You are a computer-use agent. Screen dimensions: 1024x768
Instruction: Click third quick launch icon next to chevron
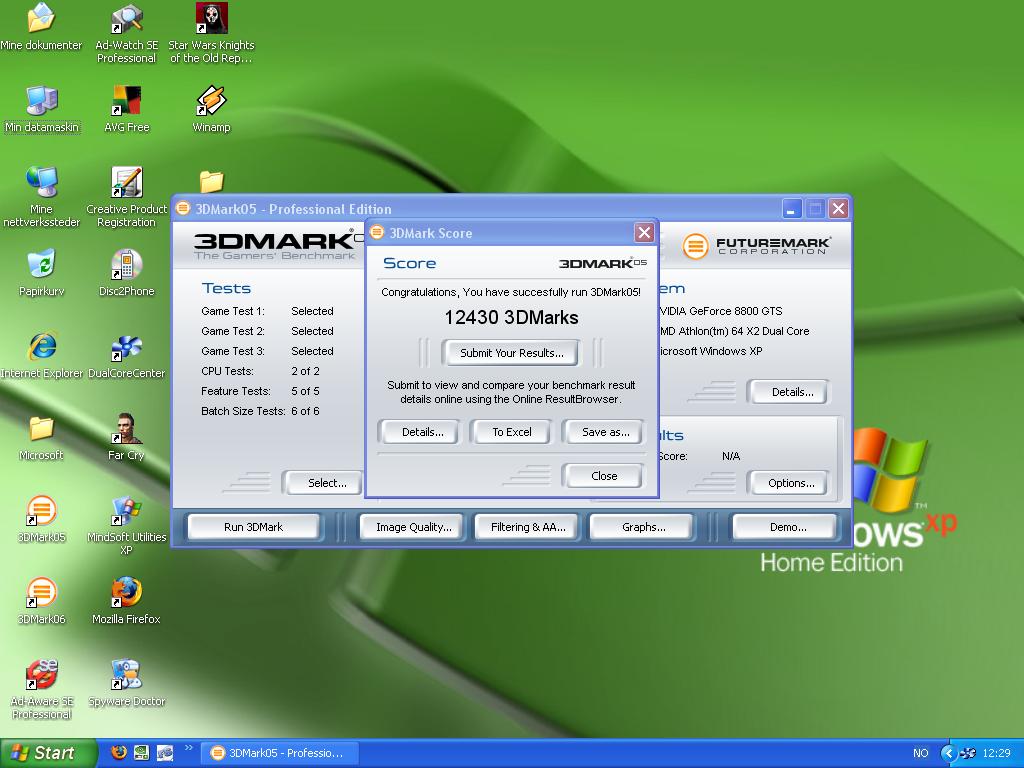(x=164, y=752)
